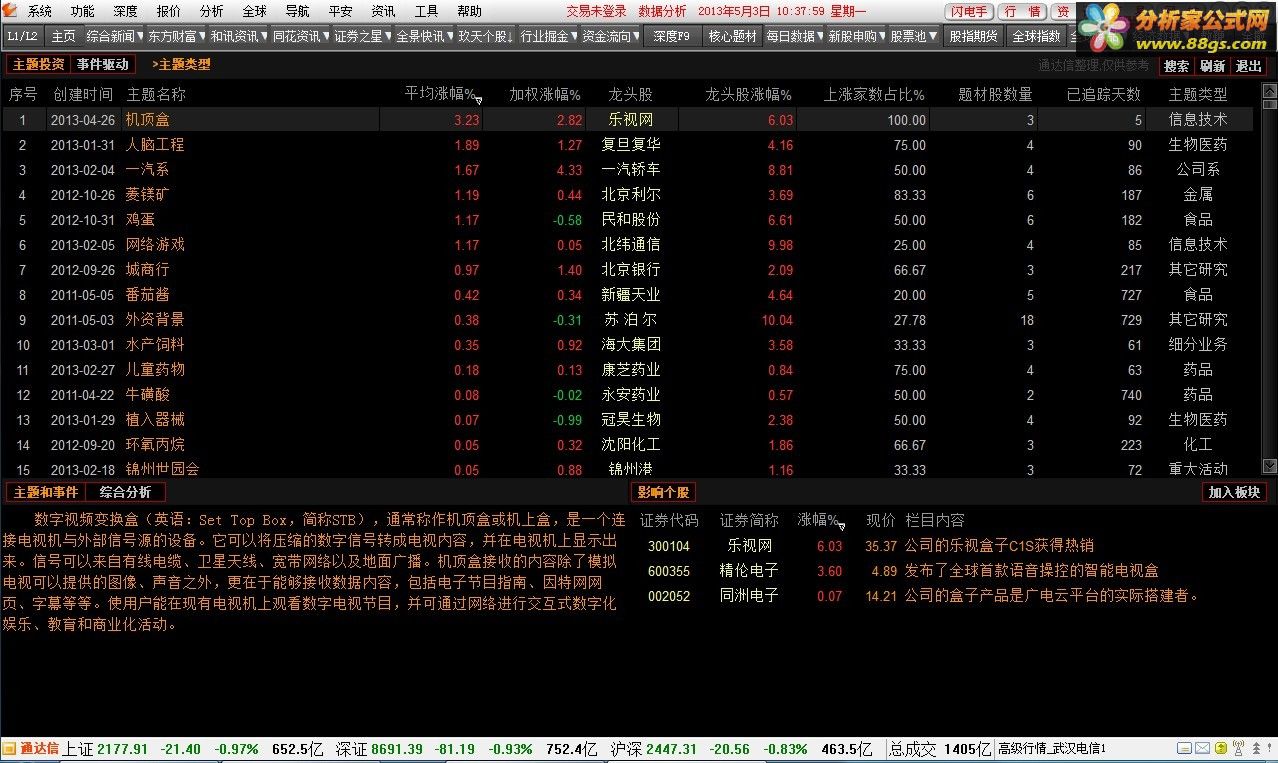Select the 主题和事件 tab

[x=46, y=492]
